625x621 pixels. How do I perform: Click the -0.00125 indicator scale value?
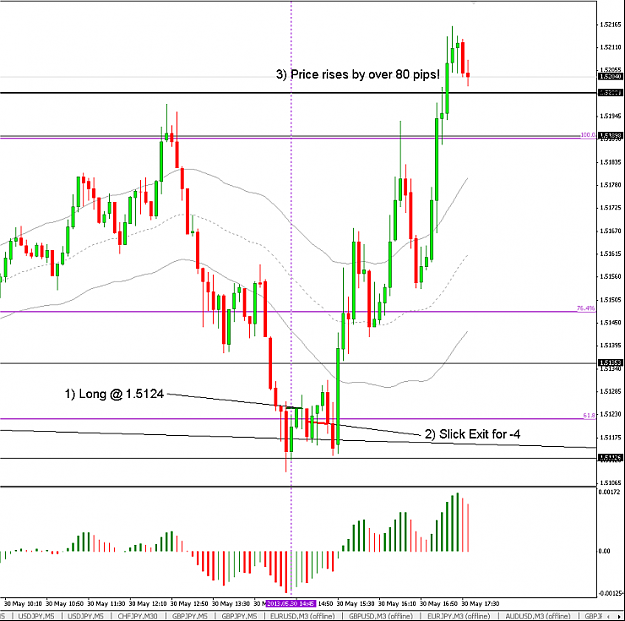point(610,594)
